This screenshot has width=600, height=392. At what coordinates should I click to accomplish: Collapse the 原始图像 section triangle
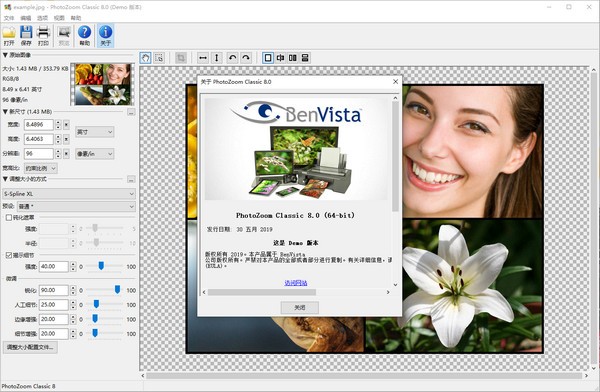tap(5, 55)
